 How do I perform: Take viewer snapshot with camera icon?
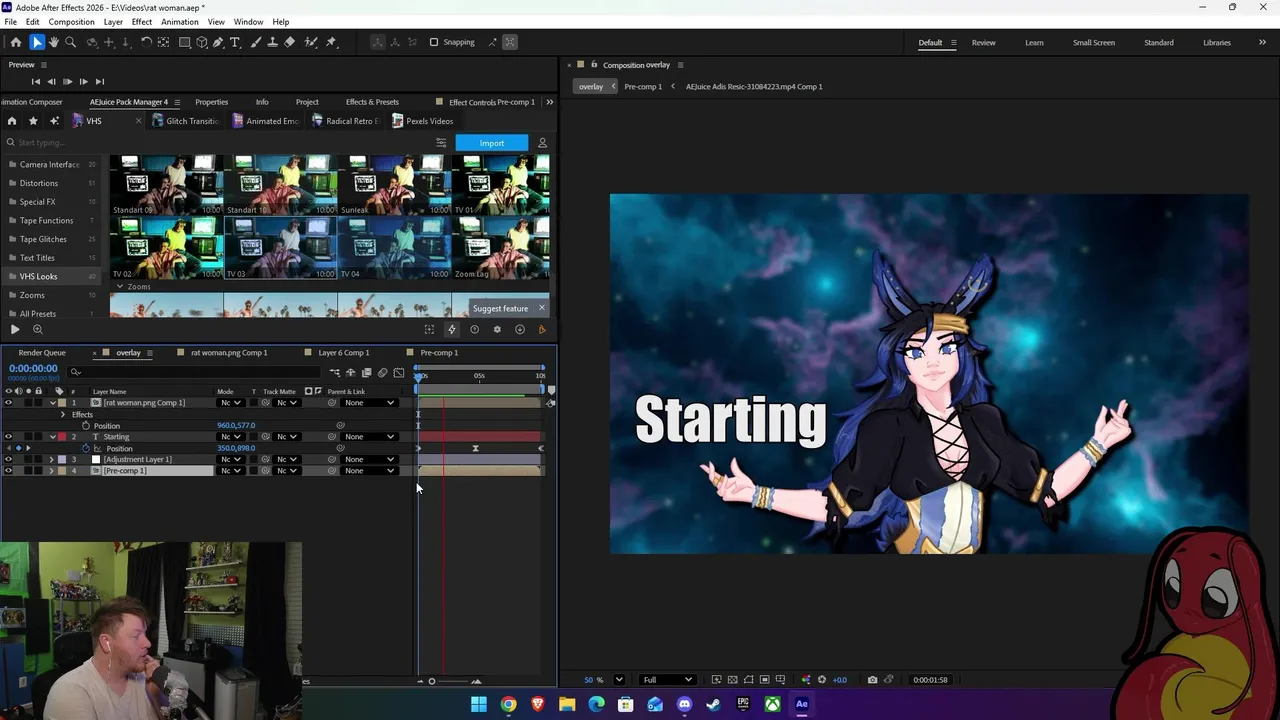(872, 680)
